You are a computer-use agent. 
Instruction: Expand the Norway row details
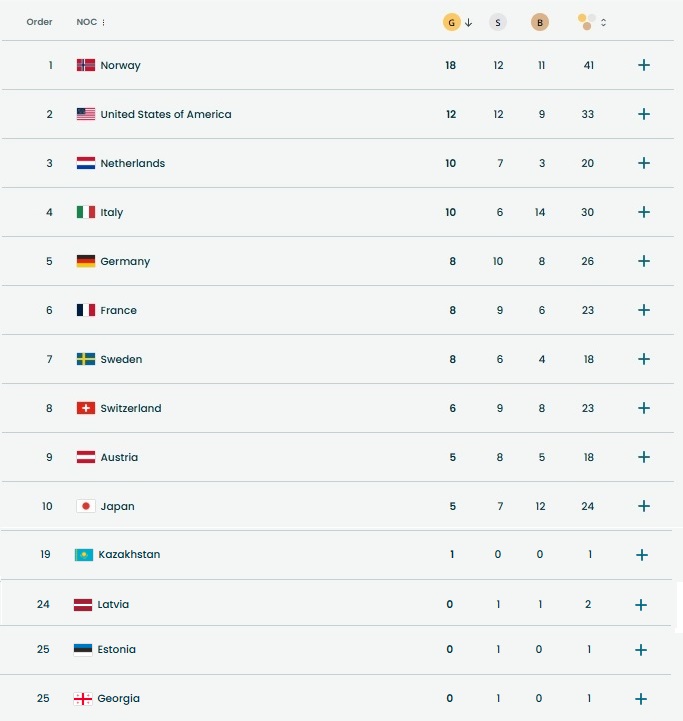click(x=644, y=65)
